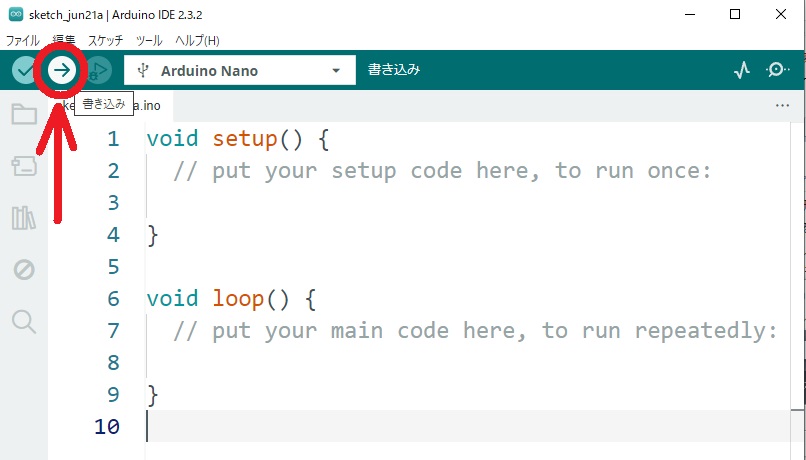This screenshot has height=460, width=806.
Task: Select the sketch .ino editor tab
Action: 112,105
